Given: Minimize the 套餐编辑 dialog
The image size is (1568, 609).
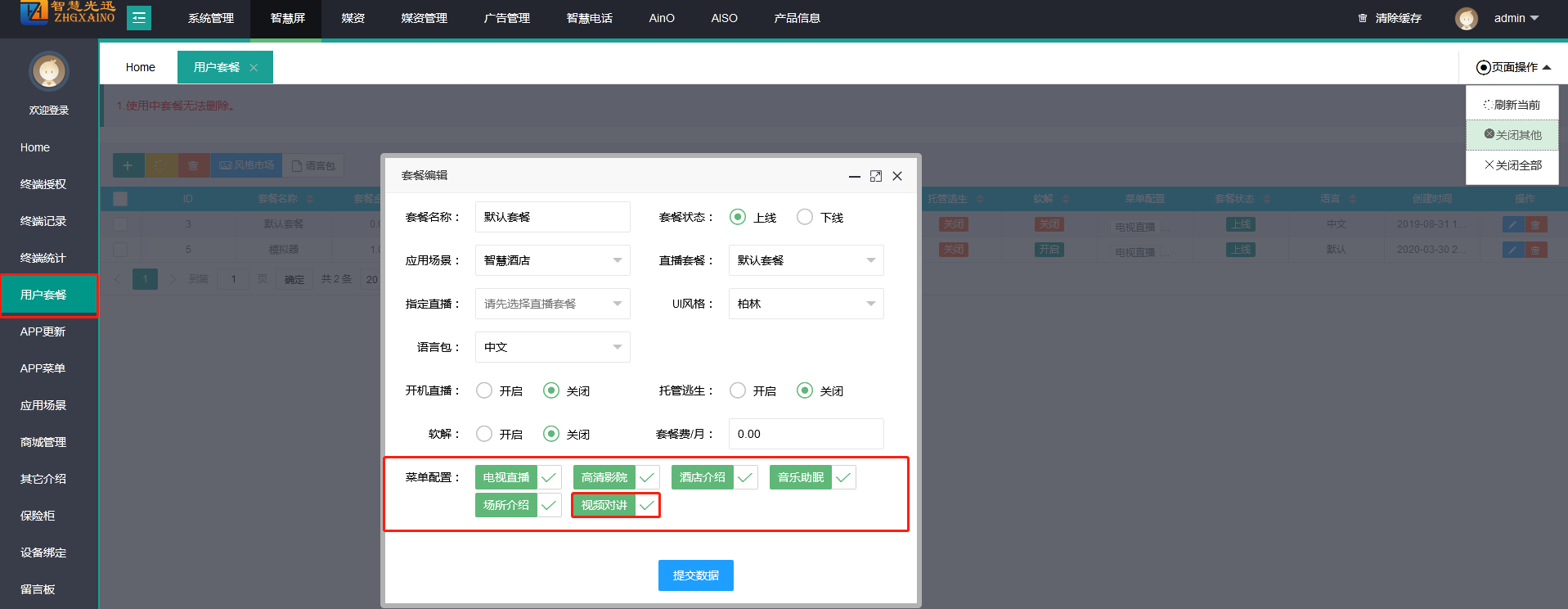Looking at the screenshot, I should [x=854, y=176].
